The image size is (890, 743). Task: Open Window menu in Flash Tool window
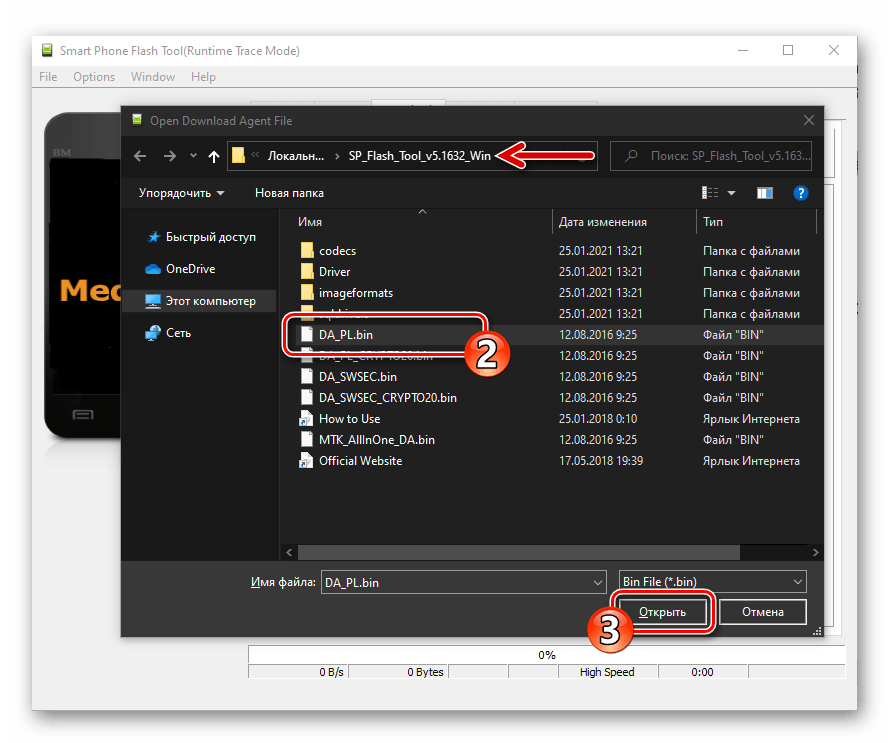coord(153,77)
